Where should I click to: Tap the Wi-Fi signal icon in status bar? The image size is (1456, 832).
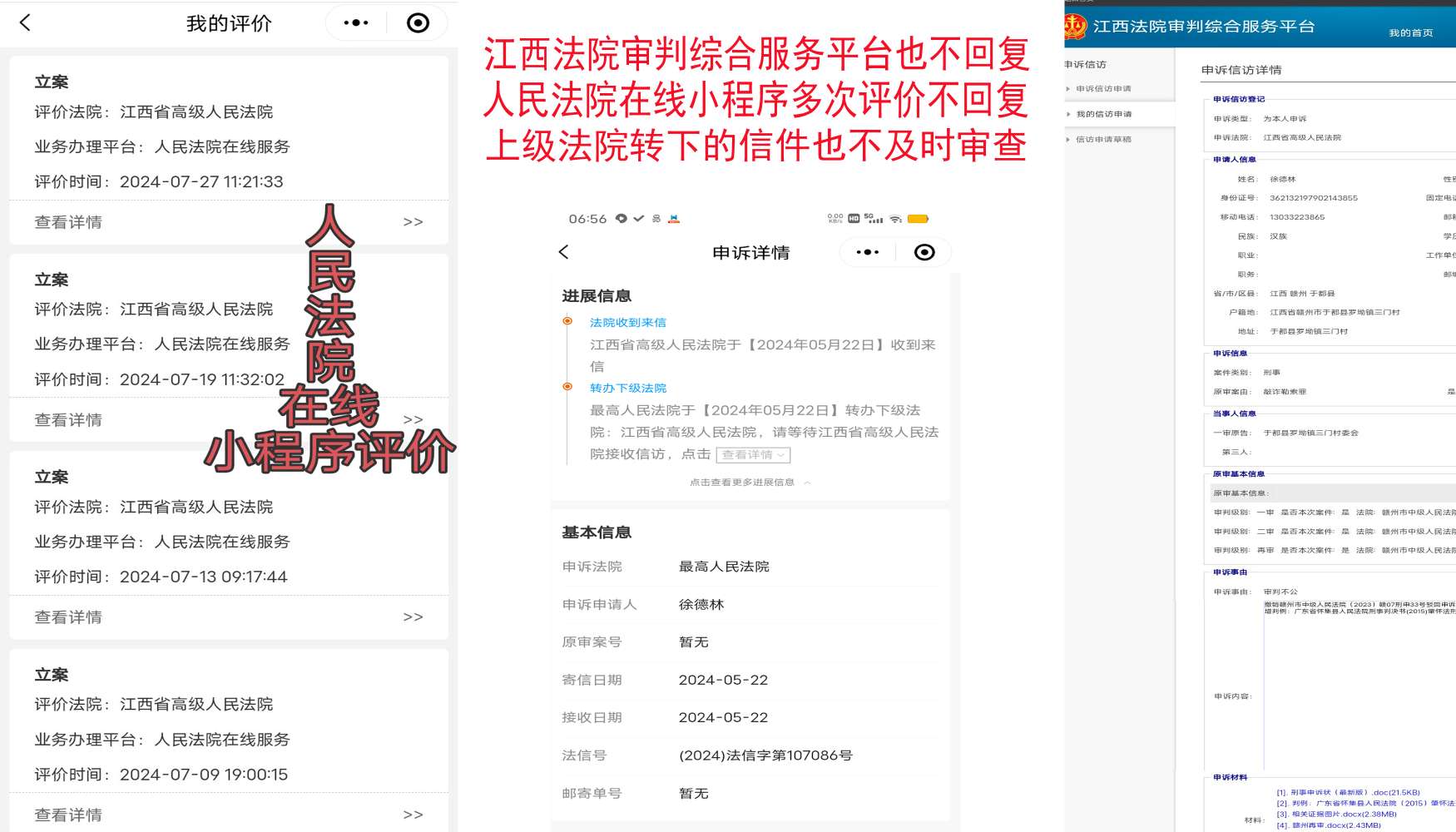point(895,219)
